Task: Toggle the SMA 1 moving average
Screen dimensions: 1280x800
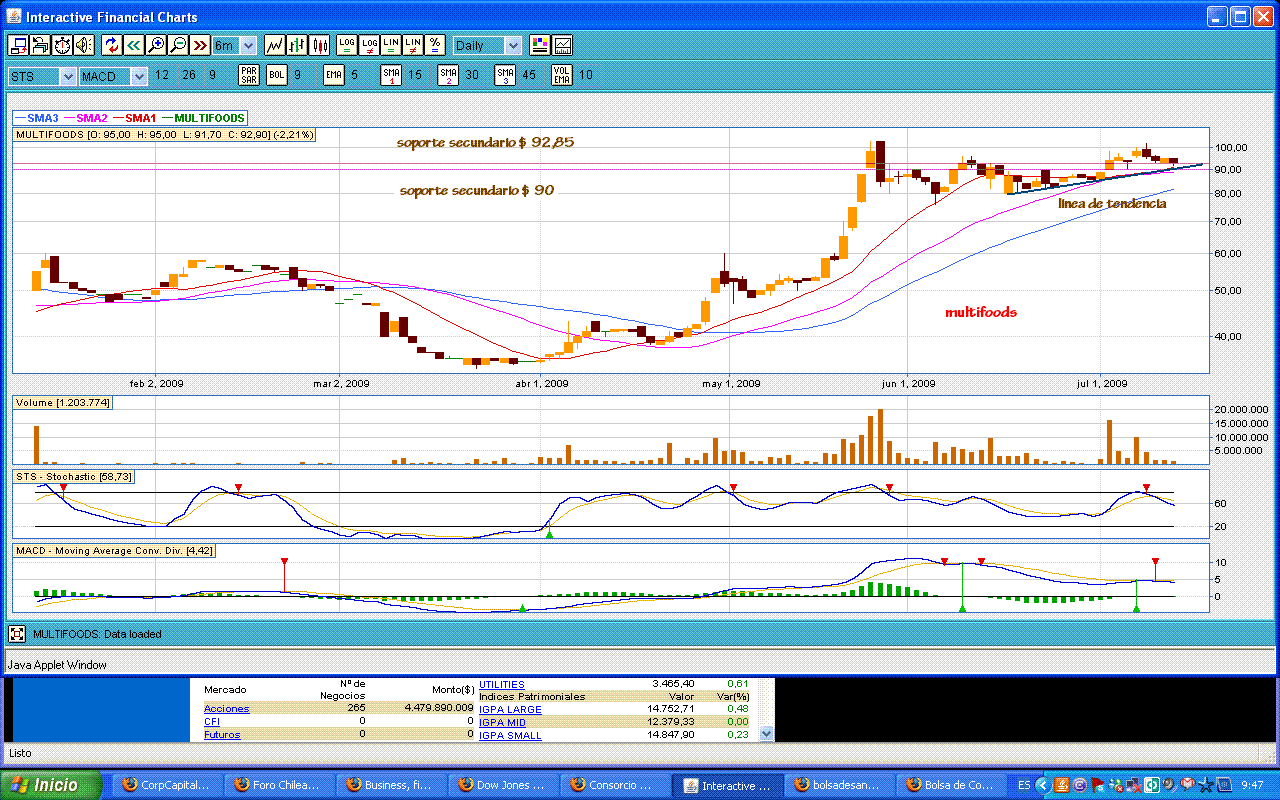Action: [391, 75]
